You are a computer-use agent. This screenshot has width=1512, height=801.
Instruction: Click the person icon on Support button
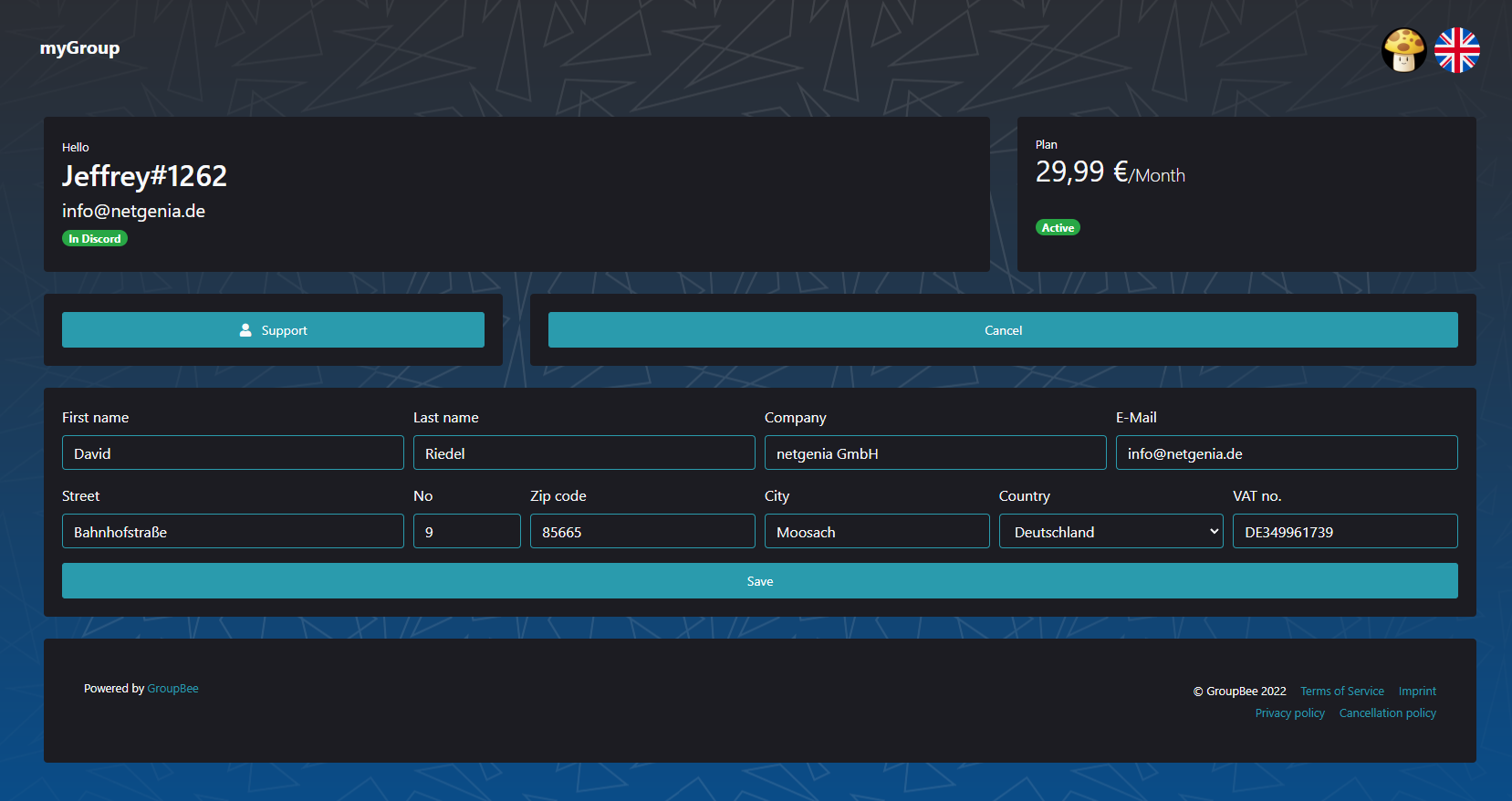(245, 330)
